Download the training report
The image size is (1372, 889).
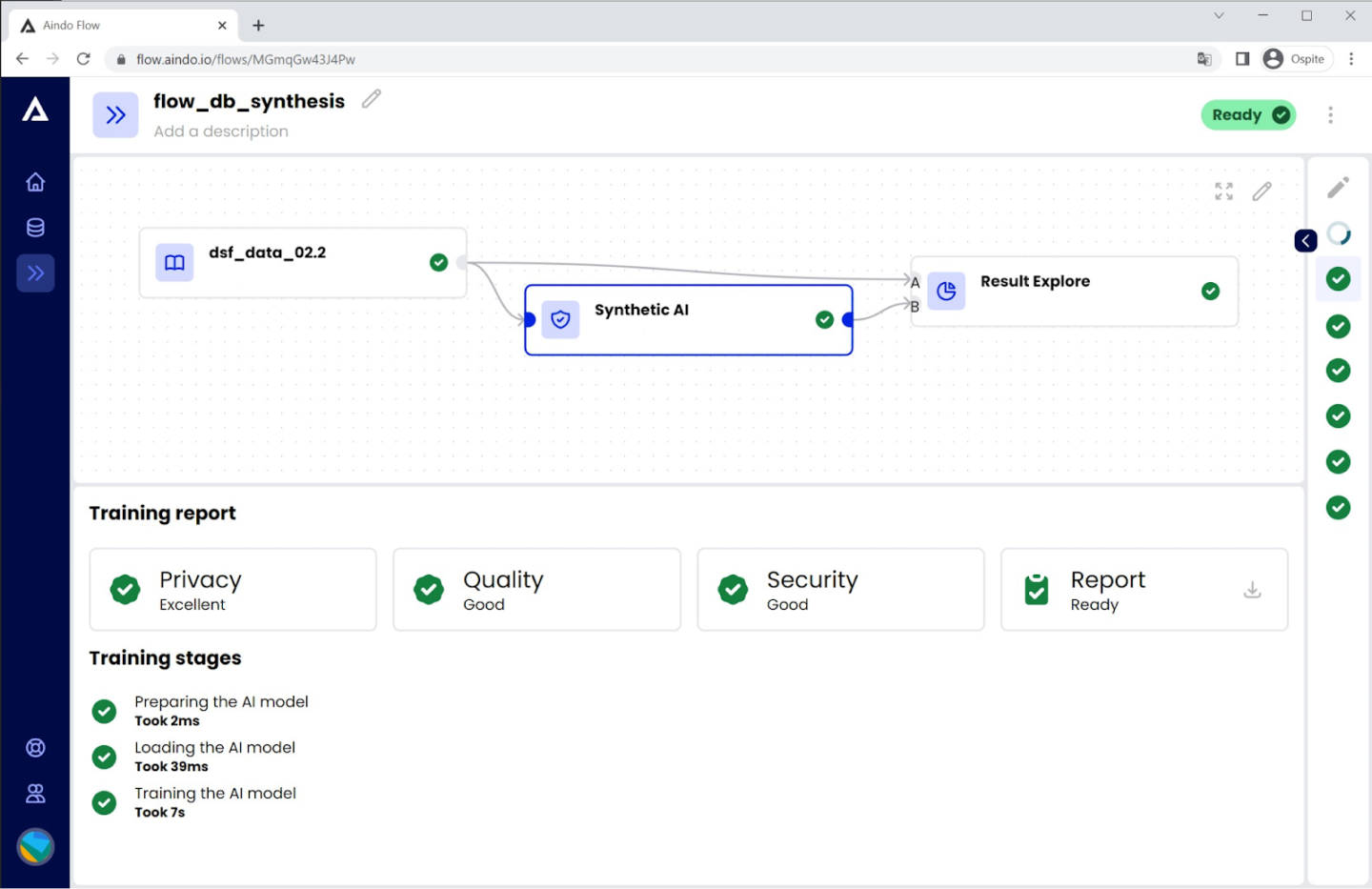coord(1252,591)
